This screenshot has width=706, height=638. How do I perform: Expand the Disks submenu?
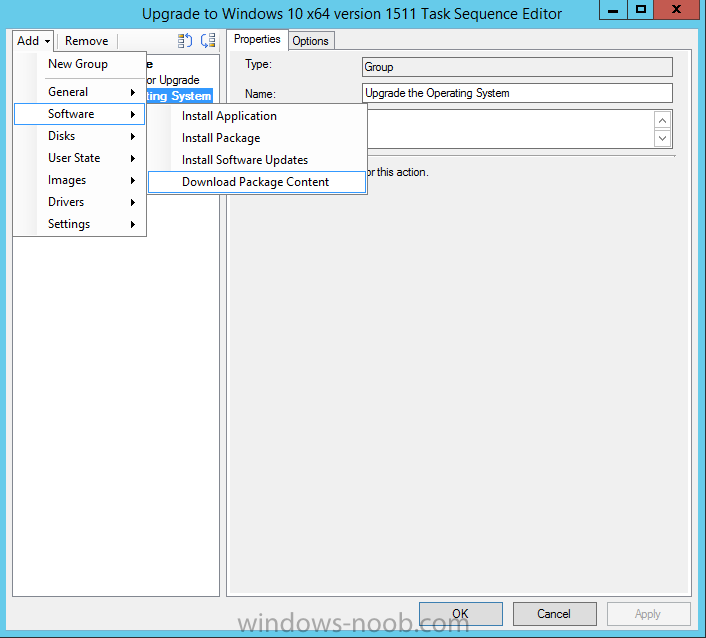coord(79,136)
